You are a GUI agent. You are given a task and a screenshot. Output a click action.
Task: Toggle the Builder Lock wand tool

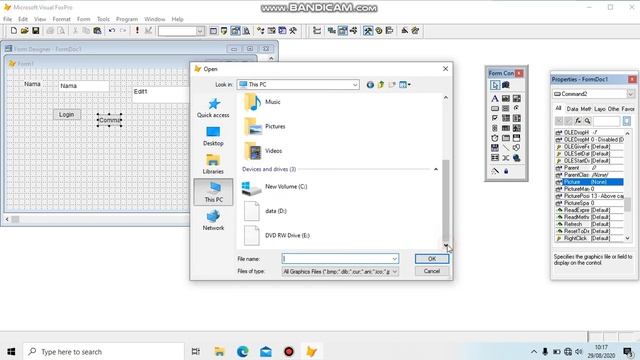click(495, 171)
